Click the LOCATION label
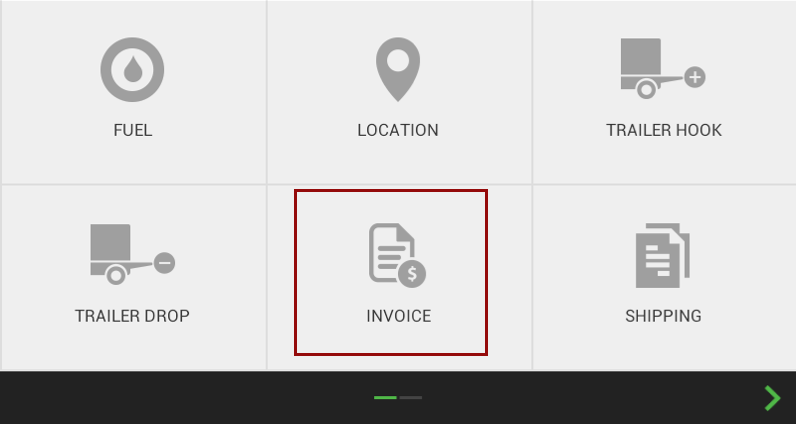The width and height of the screenshot is (796, 424). coord(398,131)
